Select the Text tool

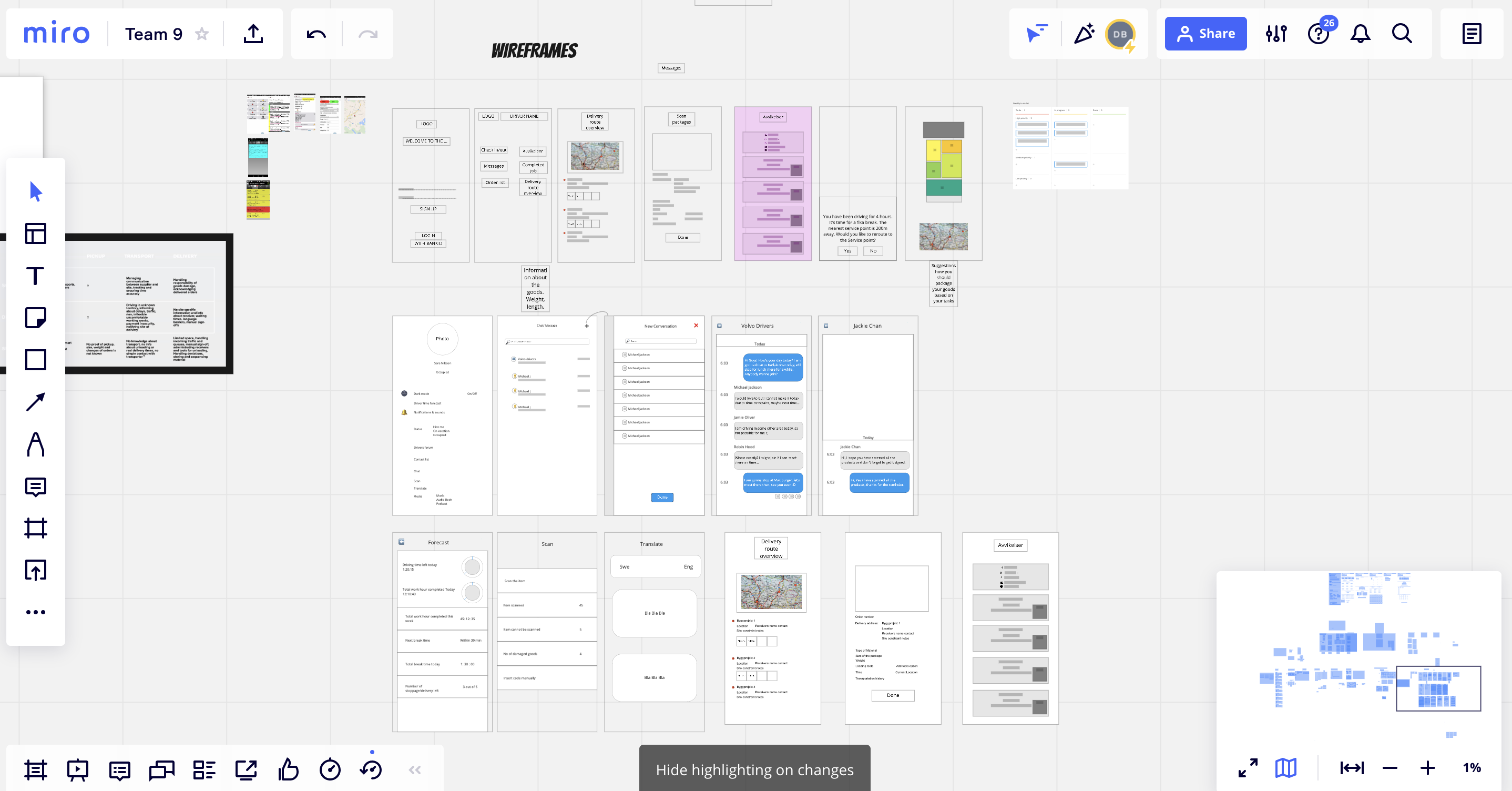coord(36,276)
